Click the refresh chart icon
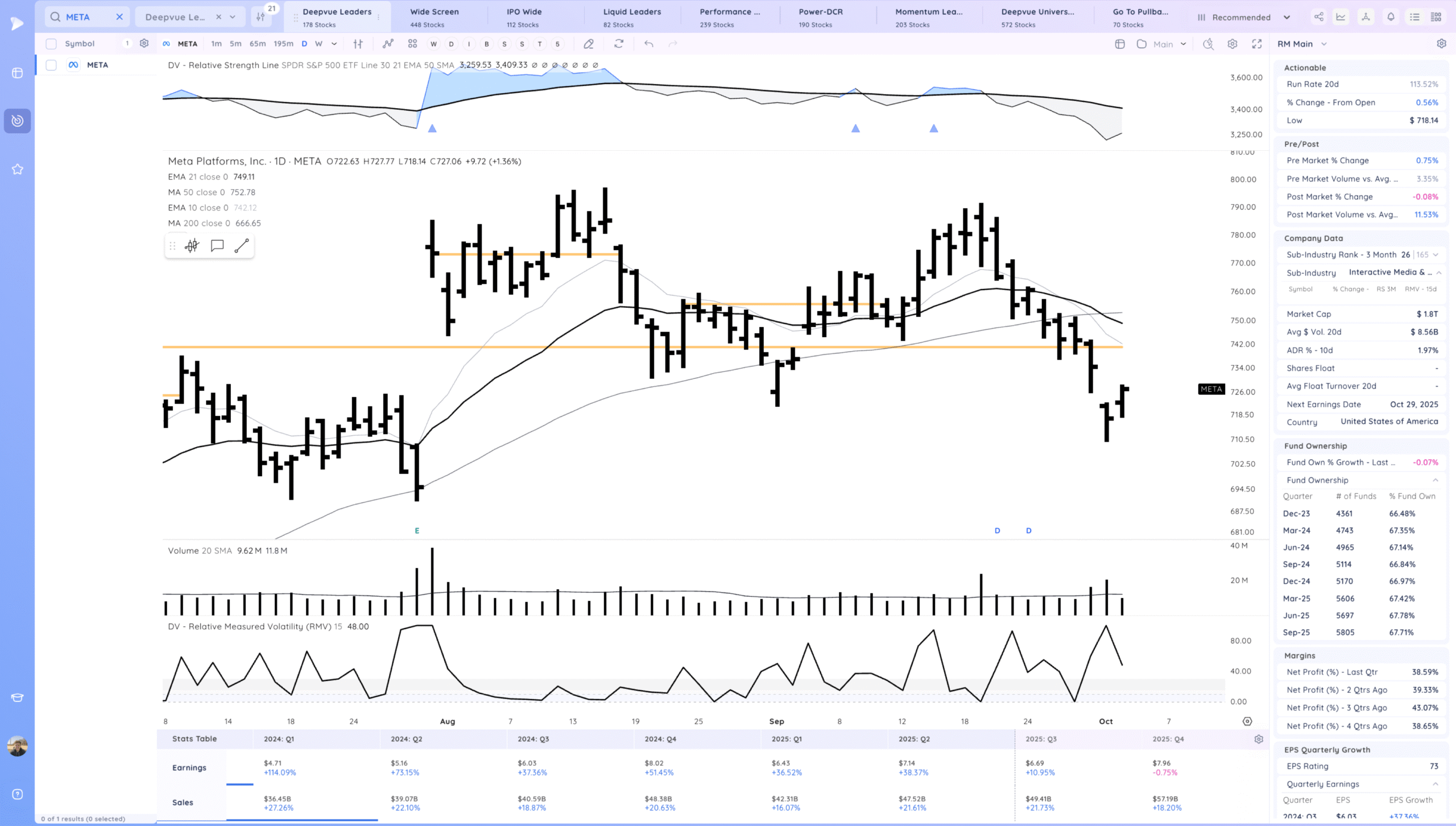 [619, 44]
